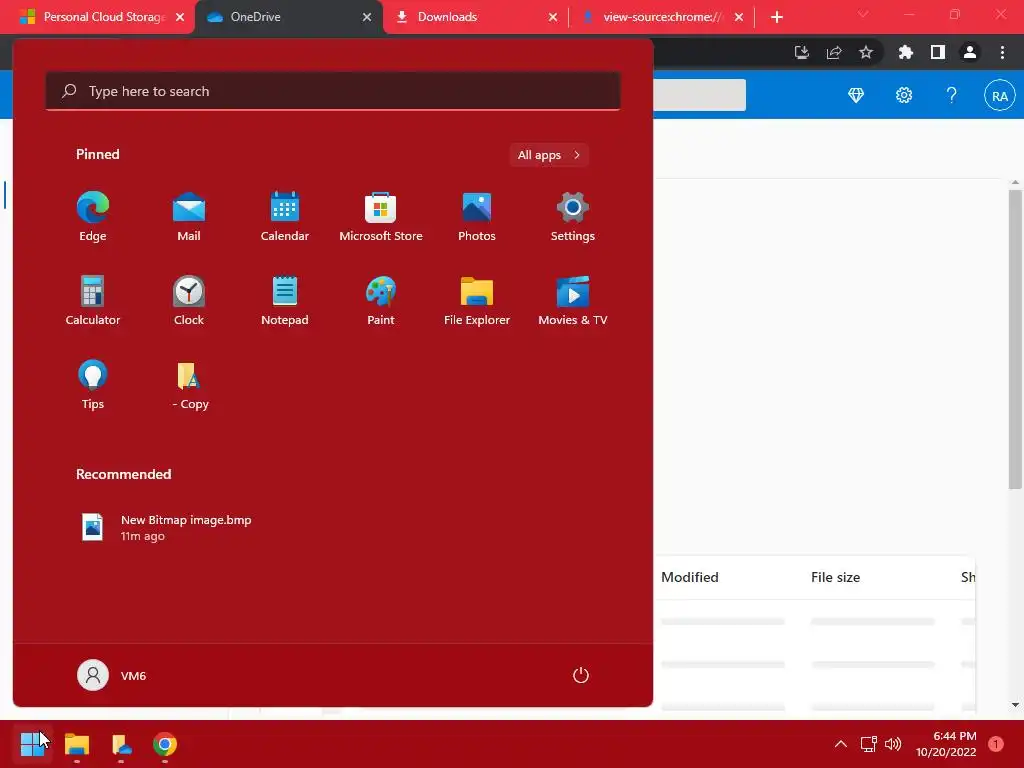Open the clock showing 6:44 PM
Viewport: 1024px width, 768px height.
[x=946, y=744]
